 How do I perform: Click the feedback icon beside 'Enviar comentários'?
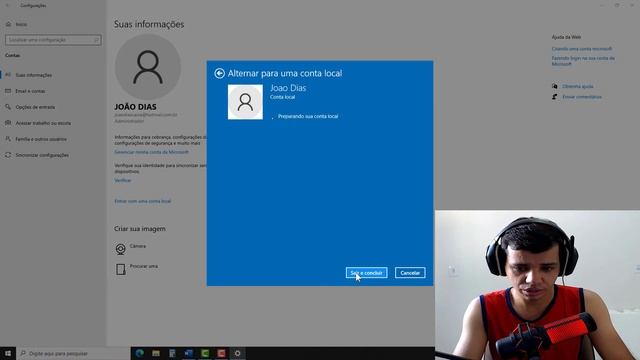click(x=554, y=97)
